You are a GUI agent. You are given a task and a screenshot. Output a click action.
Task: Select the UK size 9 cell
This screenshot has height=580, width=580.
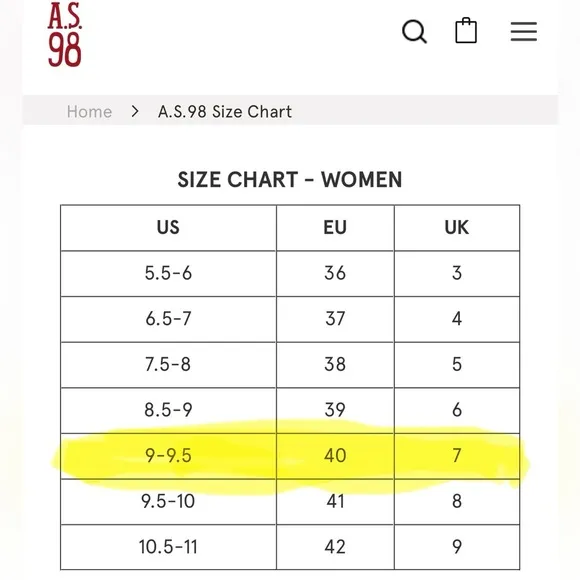[457, 547]
